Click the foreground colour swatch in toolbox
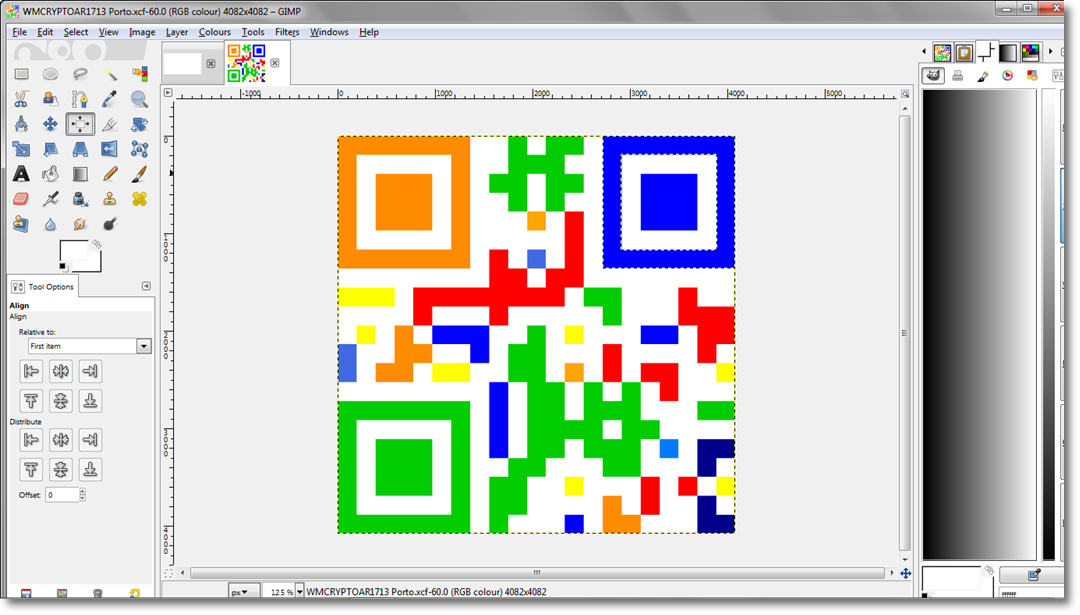 (x=73, y=251)
